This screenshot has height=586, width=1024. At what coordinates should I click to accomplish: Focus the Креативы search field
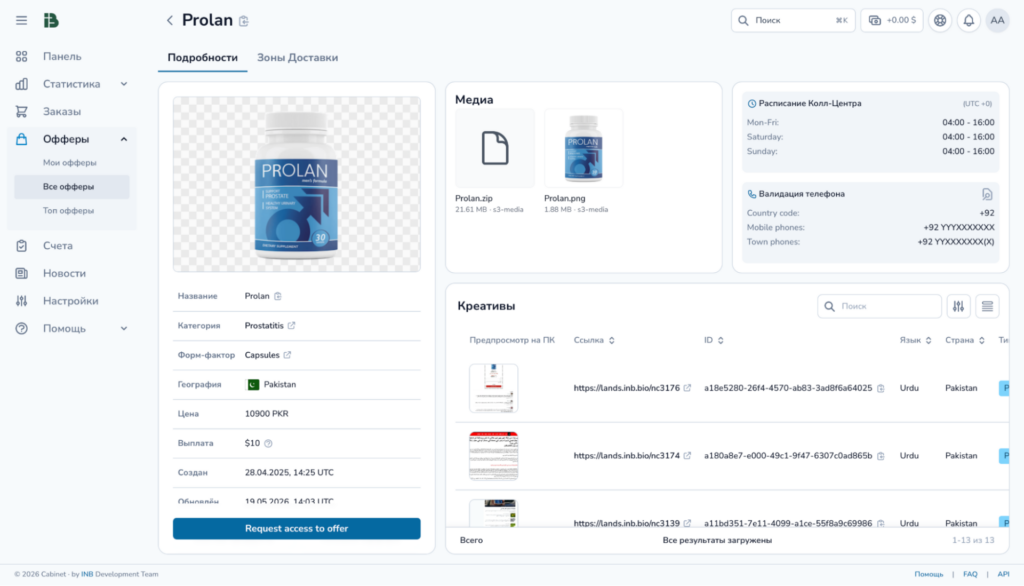(879, 306)
